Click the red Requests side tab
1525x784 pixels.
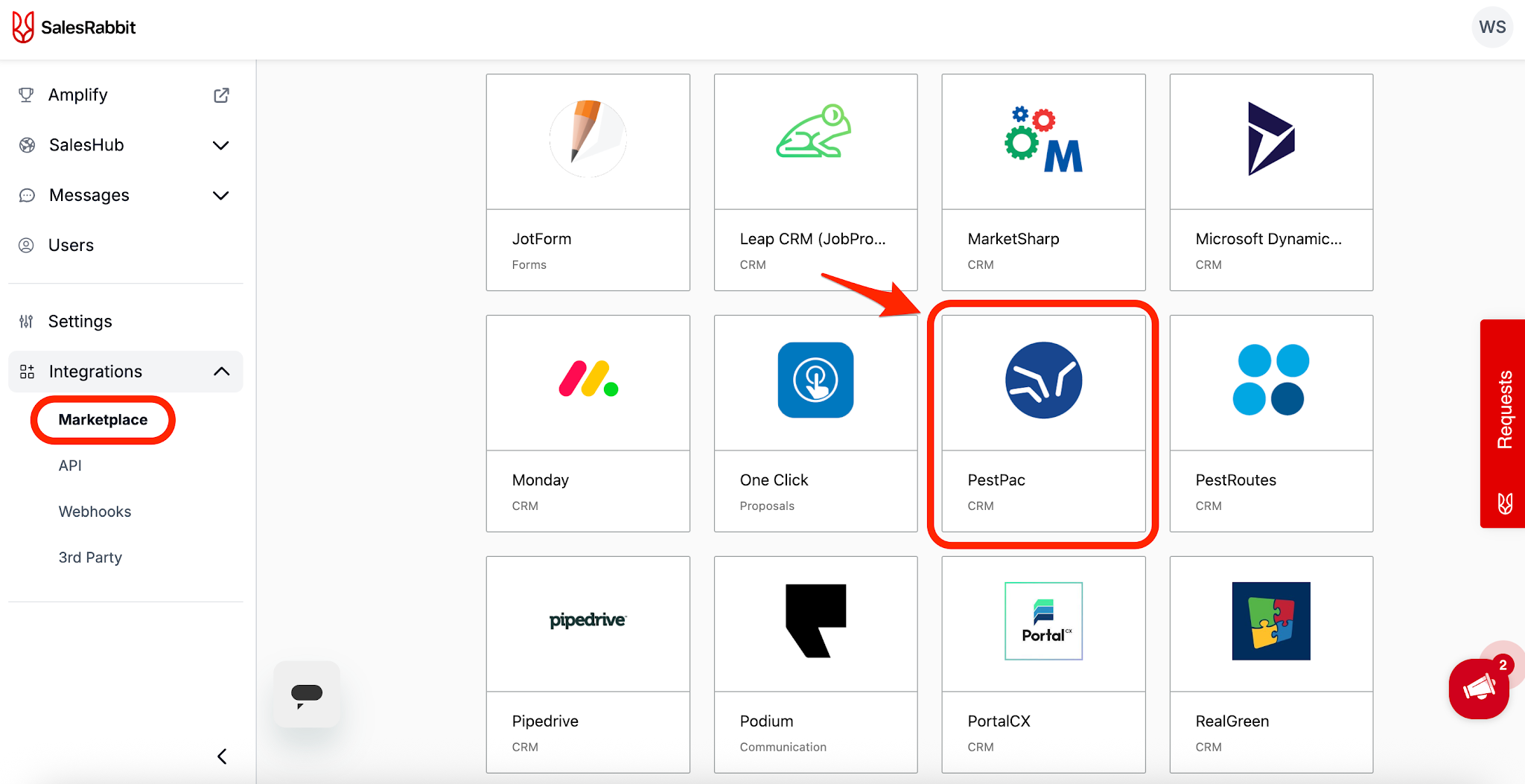pos(1503,424)
